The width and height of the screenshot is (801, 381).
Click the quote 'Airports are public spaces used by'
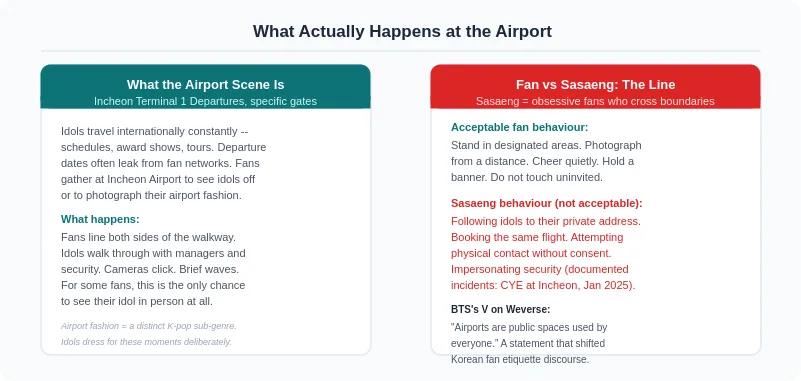pos(529,327)
